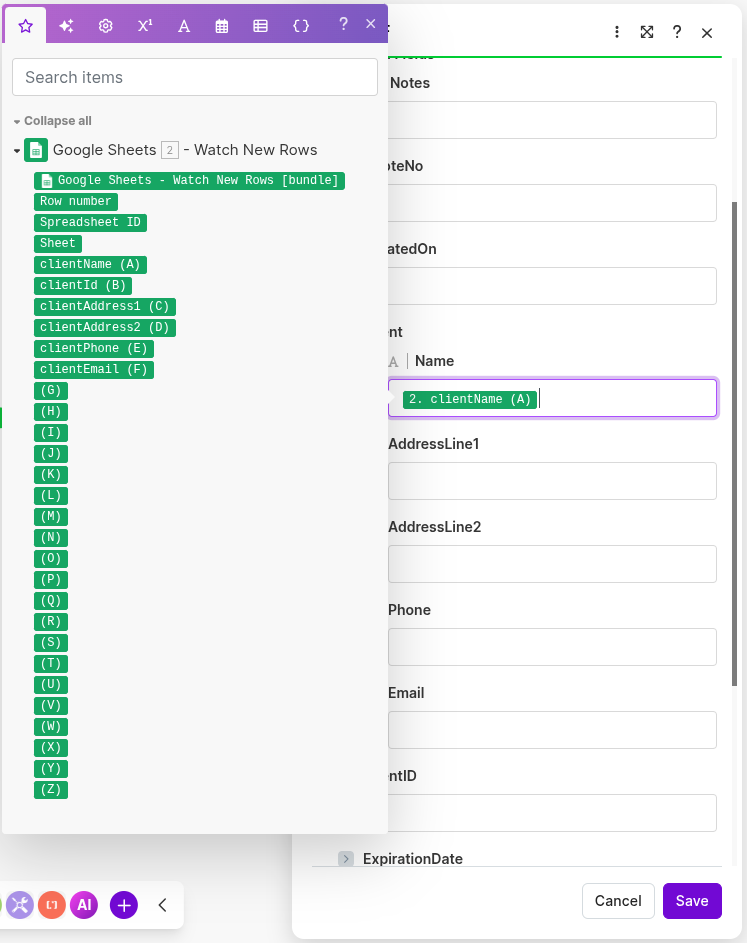
Task: Save the module configuration
Action: pos(692,900)
